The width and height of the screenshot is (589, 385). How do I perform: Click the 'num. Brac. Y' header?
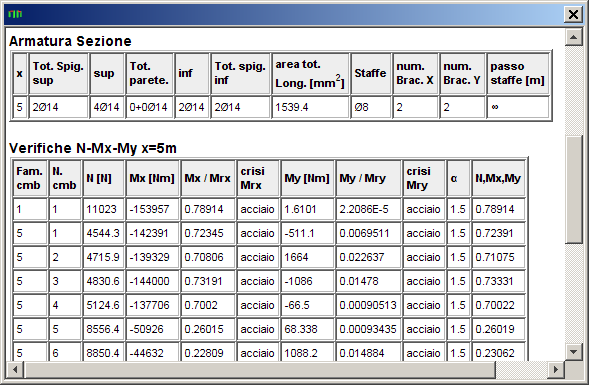[x=462, y=73]
